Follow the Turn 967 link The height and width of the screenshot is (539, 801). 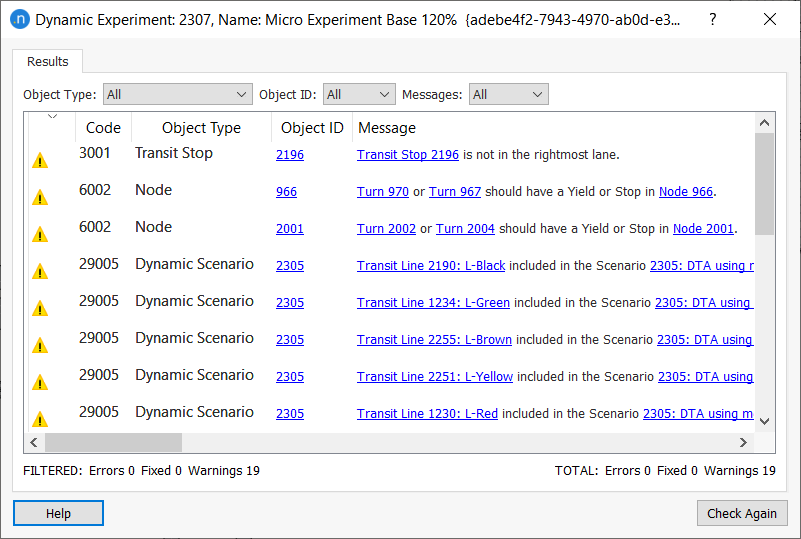pyautogui.click(x=455, y=192)
